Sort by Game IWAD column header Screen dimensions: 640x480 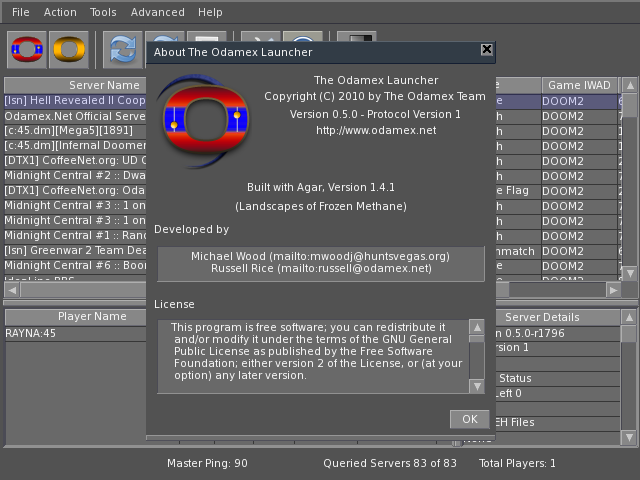(578, 85)
